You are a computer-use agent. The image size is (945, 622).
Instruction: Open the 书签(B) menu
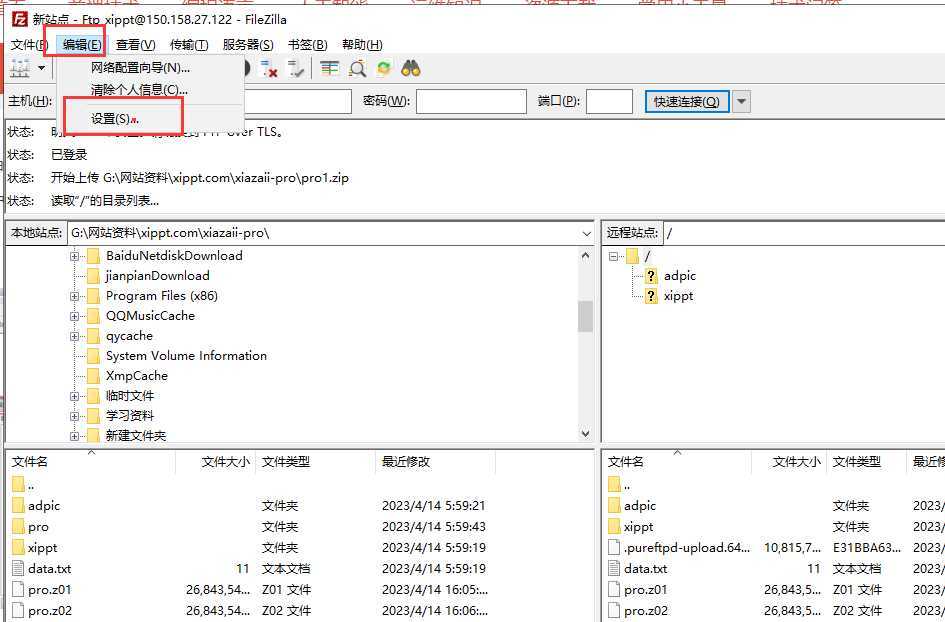coord(307,45)
